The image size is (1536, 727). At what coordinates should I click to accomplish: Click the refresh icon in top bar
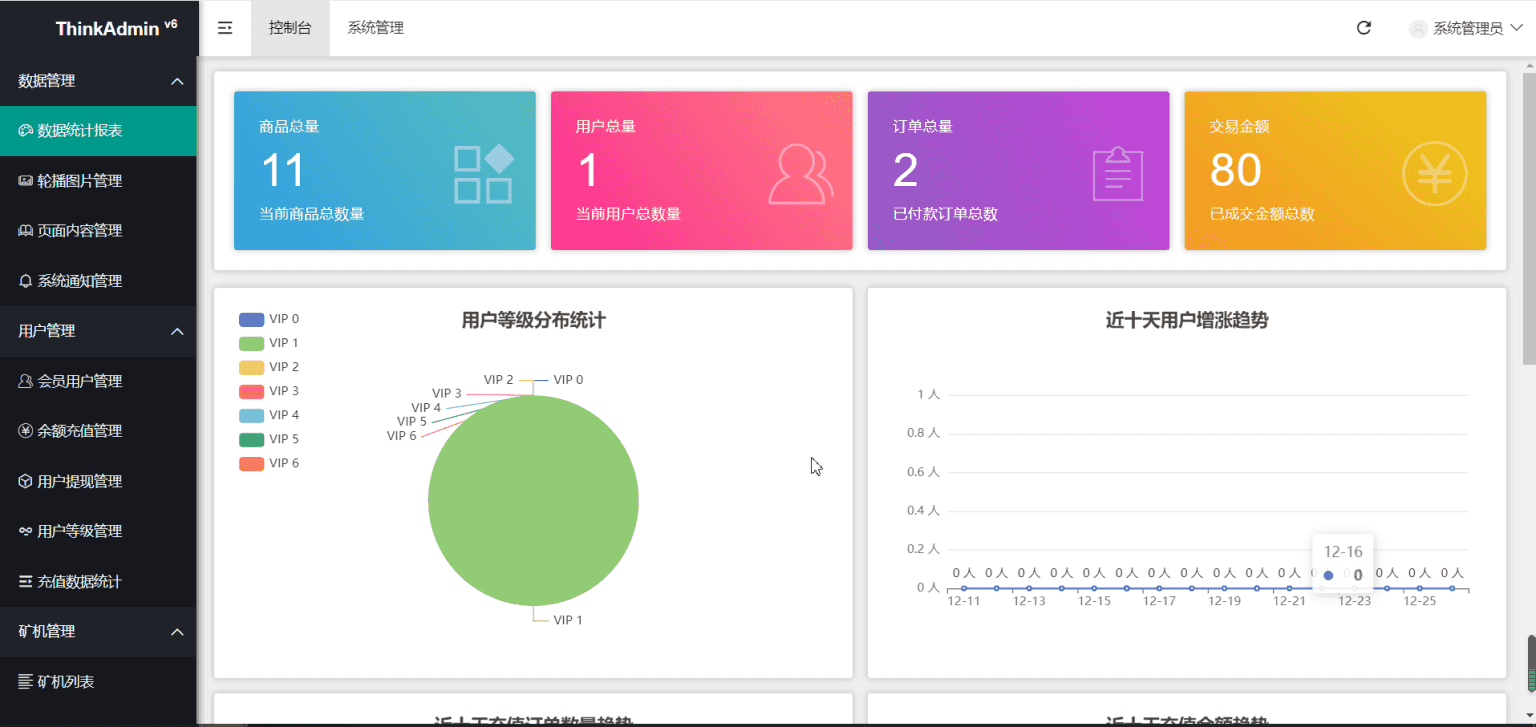click(x=1363, y=28)
